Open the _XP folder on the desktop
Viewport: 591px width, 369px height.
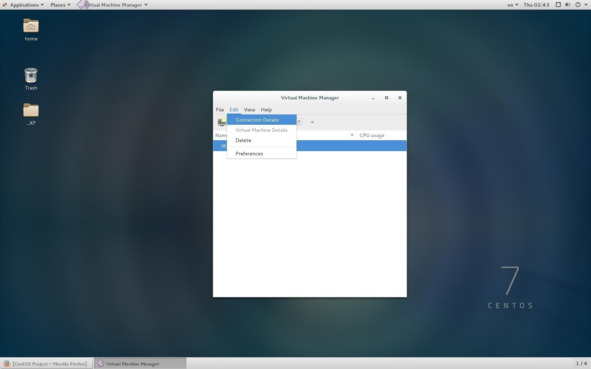tap(31, 113)
